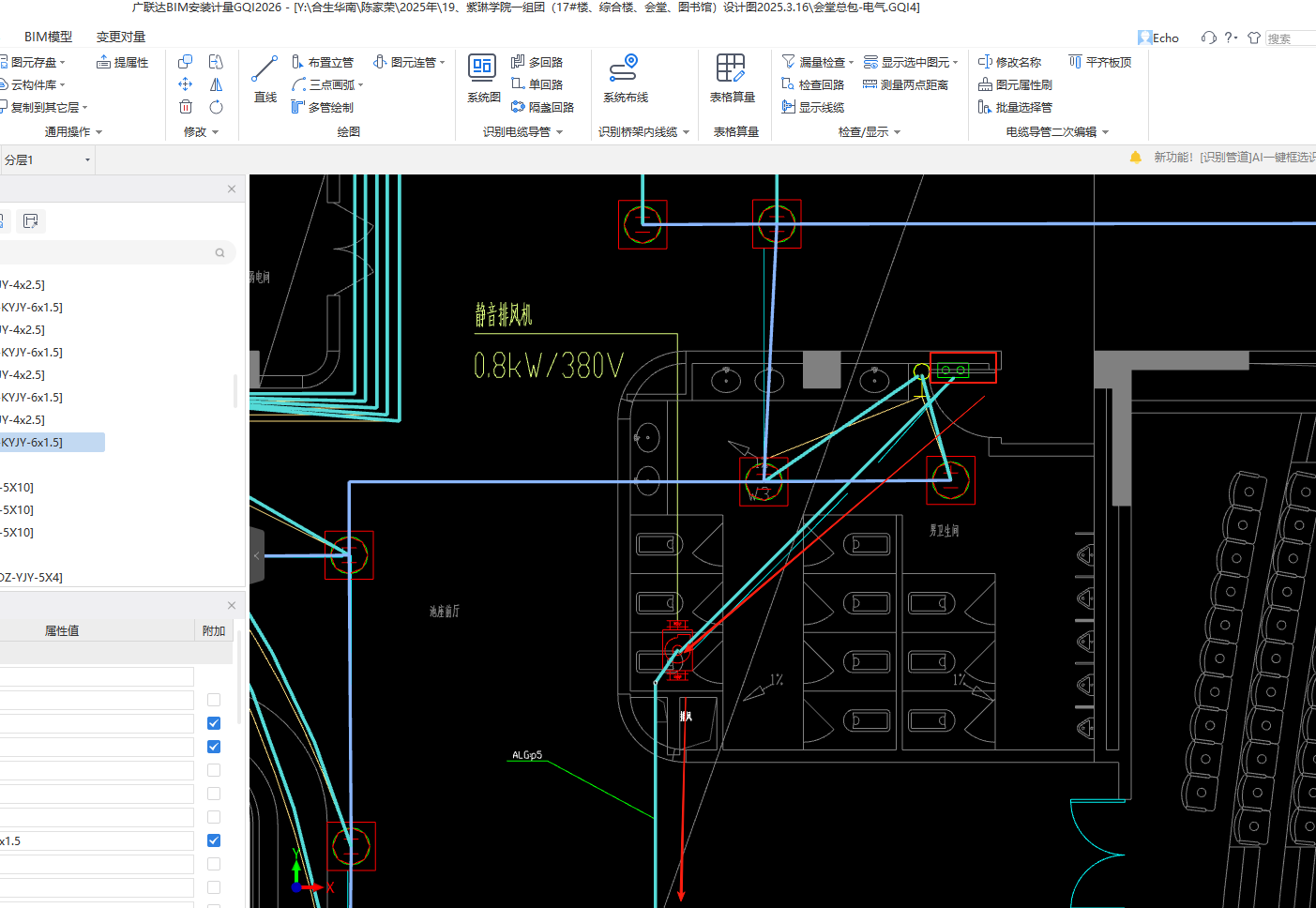Screen dimensions: 1316x908
Task: Click the shirt skin theme icon
Action: coord(1253,38)
